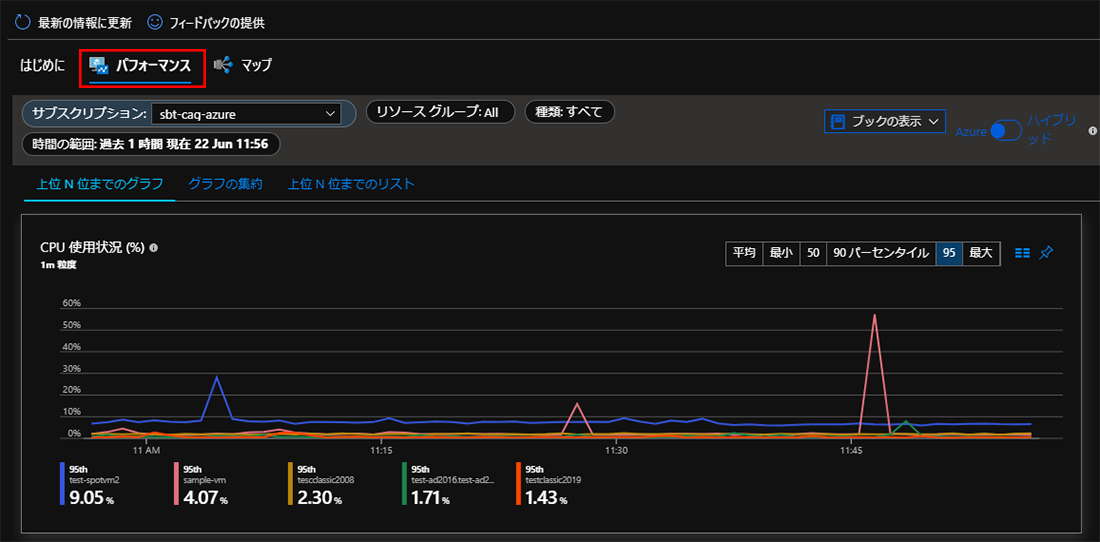Viewport: 1100px width, 542px height.
Task: Select the 最大 aggregation option
Action: click(x=981, y=253)
